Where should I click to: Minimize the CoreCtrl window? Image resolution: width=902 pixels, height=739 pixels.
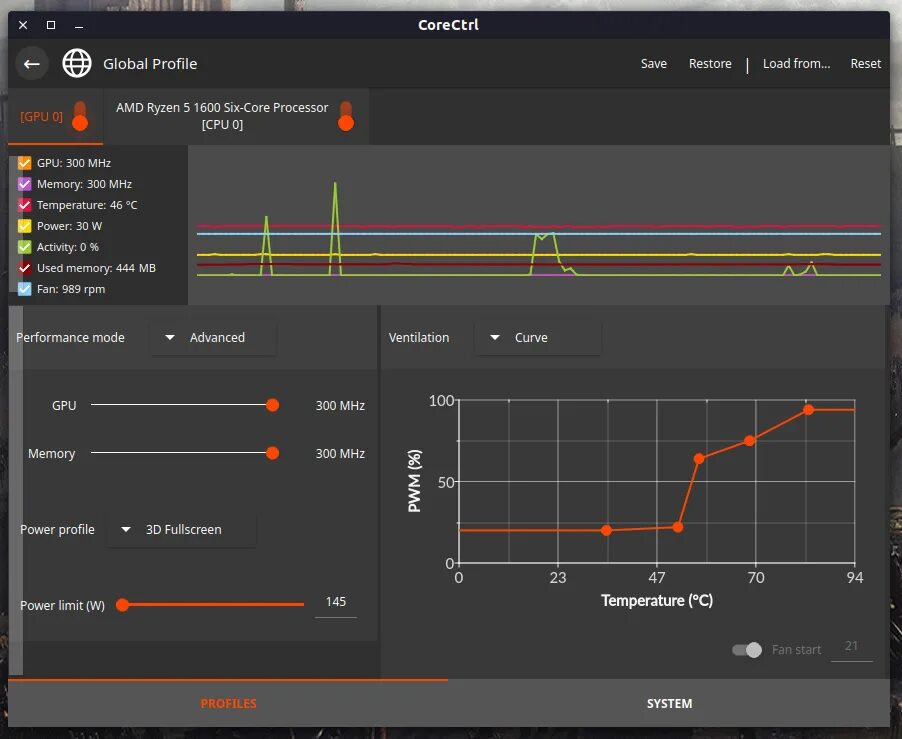[x=79, y=26]
